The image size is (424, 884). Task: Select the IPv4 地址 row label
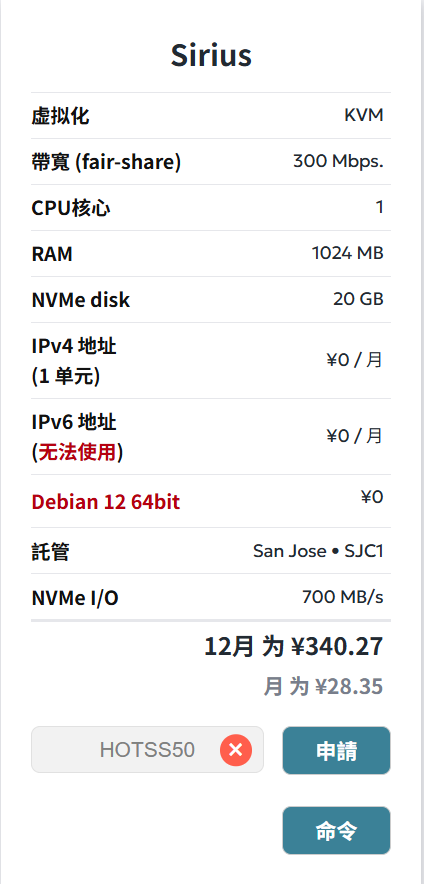pyautogui.click(x=74, y=361)
